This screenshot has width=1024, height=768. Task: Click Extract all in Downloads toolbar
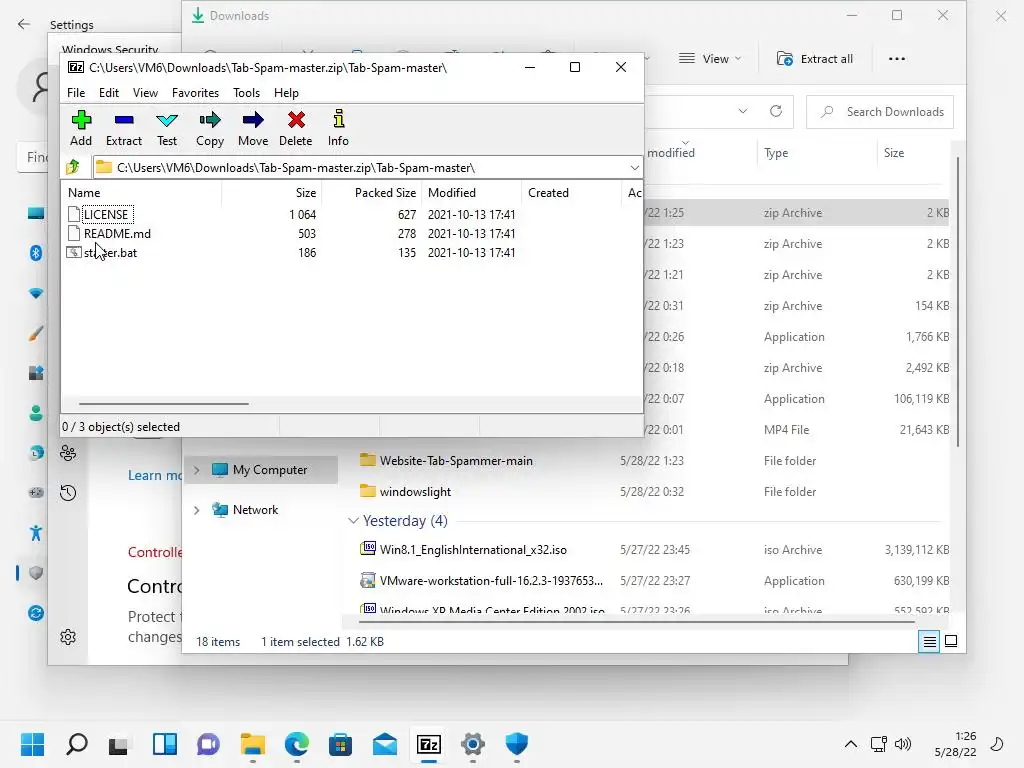click(x=814, y=59)
